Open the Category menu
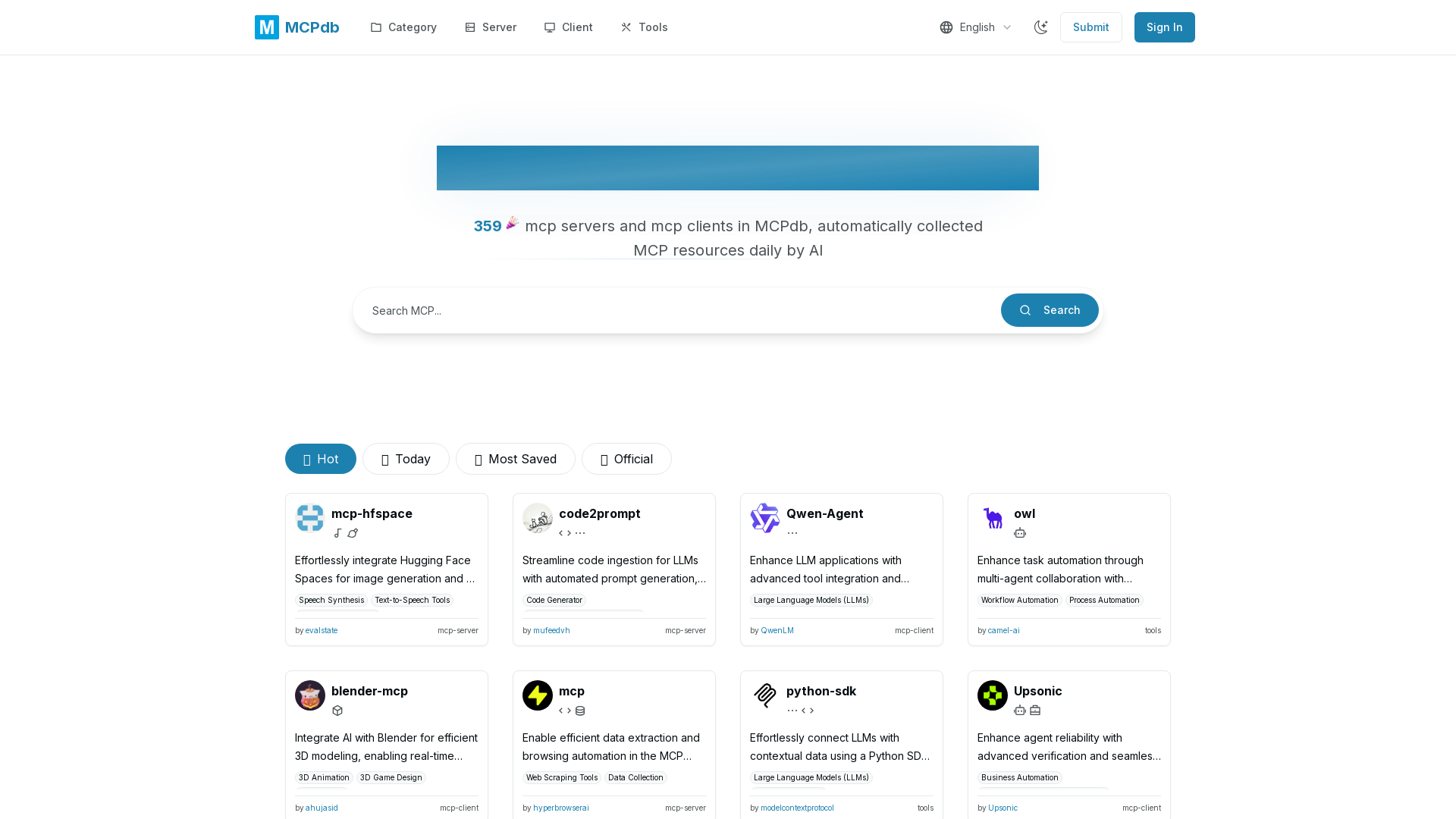This screenshot has width=1456, height=819. point(403,27)
